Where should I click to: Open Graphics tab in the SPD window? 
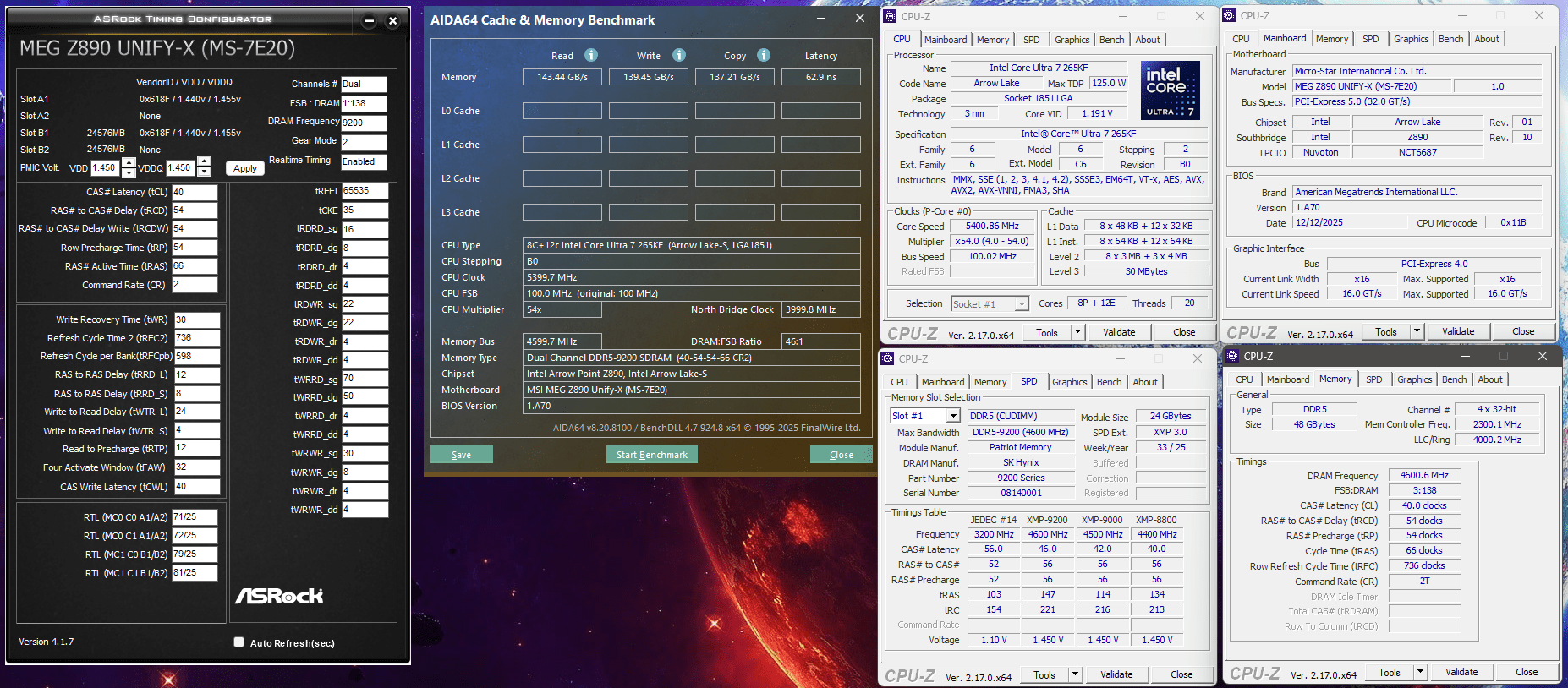1069,382
